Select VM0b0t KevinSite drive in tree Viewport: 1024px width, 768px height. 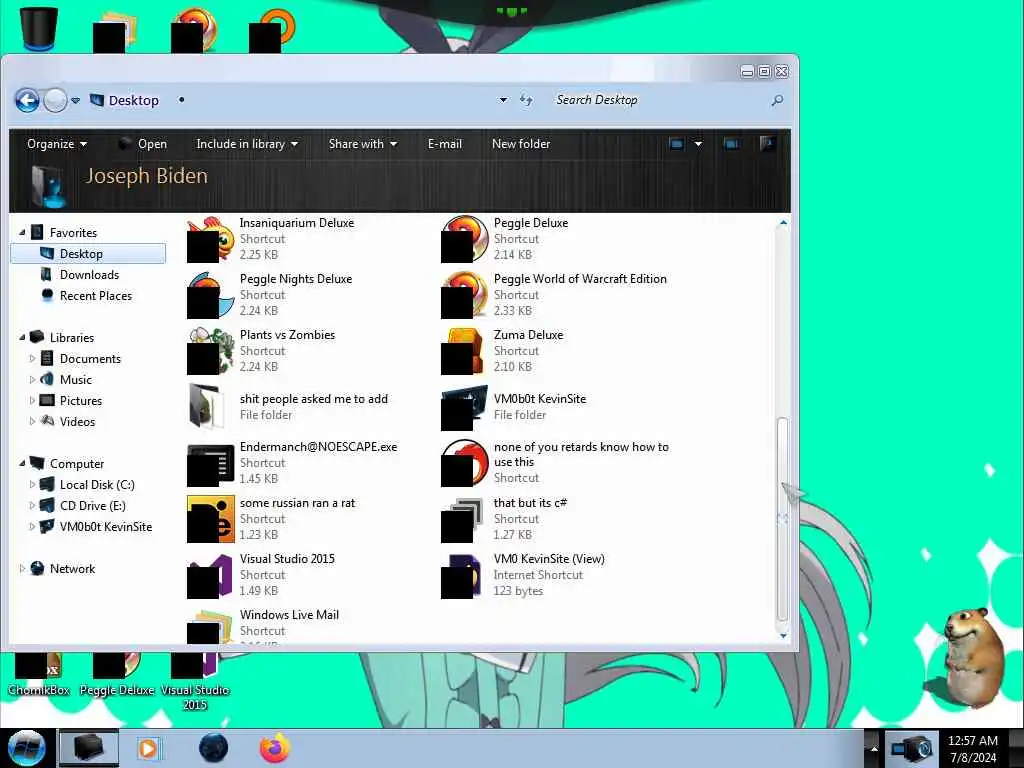point(105,526)
